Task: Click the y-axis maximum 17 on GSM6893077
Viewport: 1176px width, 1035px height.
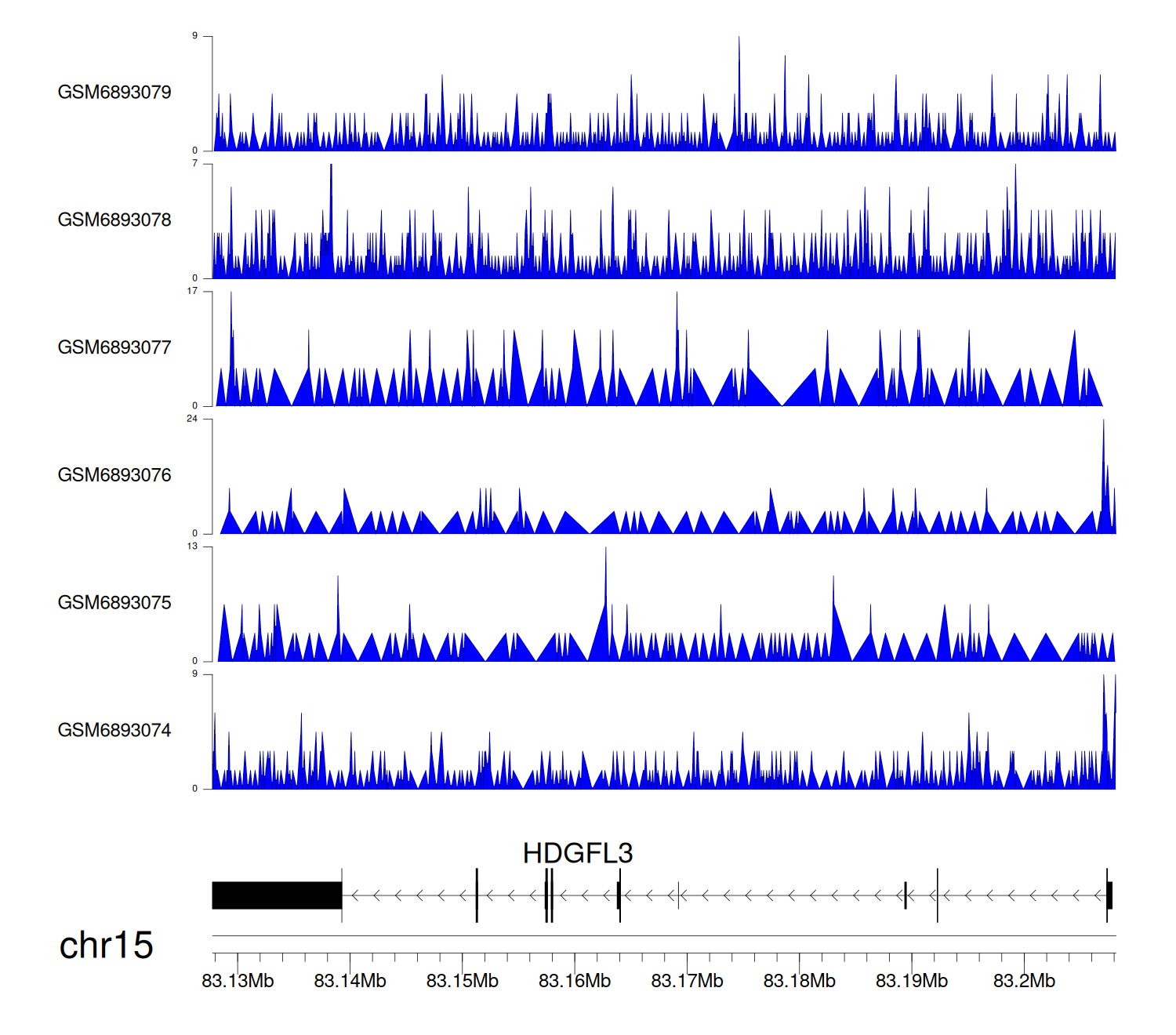Action: point(192,291)
